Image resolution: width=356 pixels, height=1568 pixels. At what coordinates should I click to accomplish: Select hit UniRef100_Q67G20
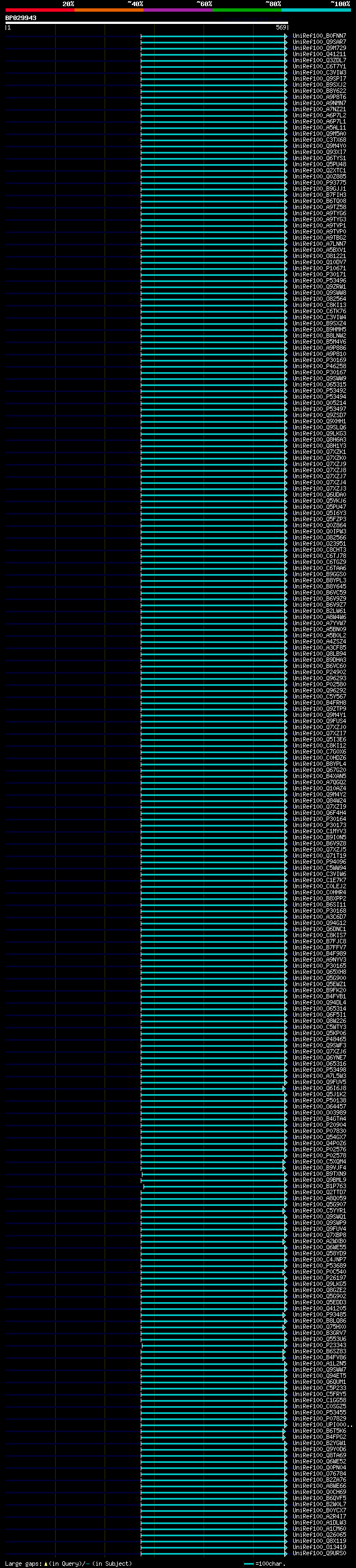click(x=319, y=770)
